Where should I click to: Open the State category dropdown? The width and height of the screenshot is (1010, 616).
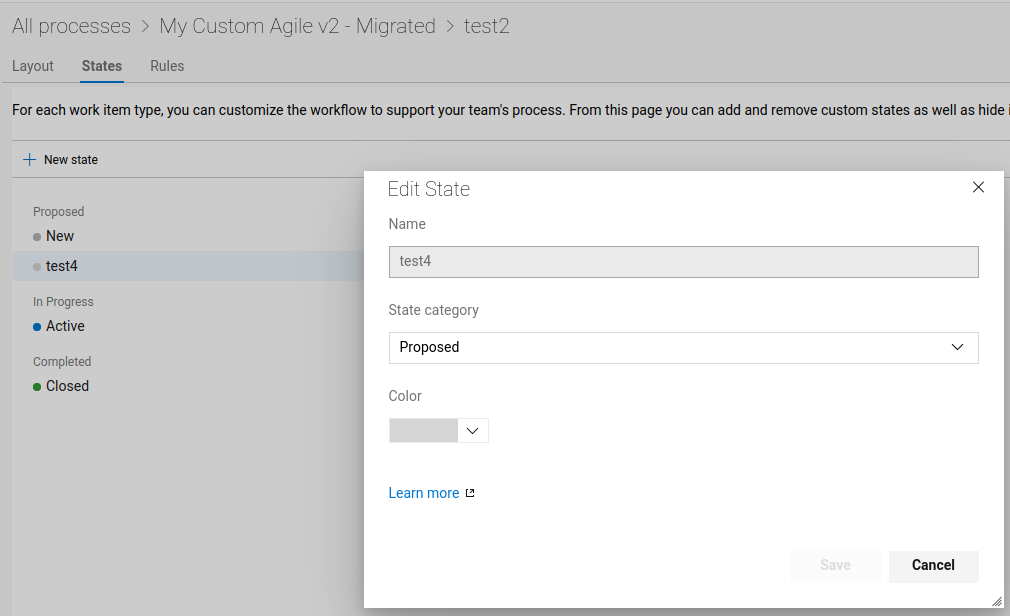tap(683, 348)
